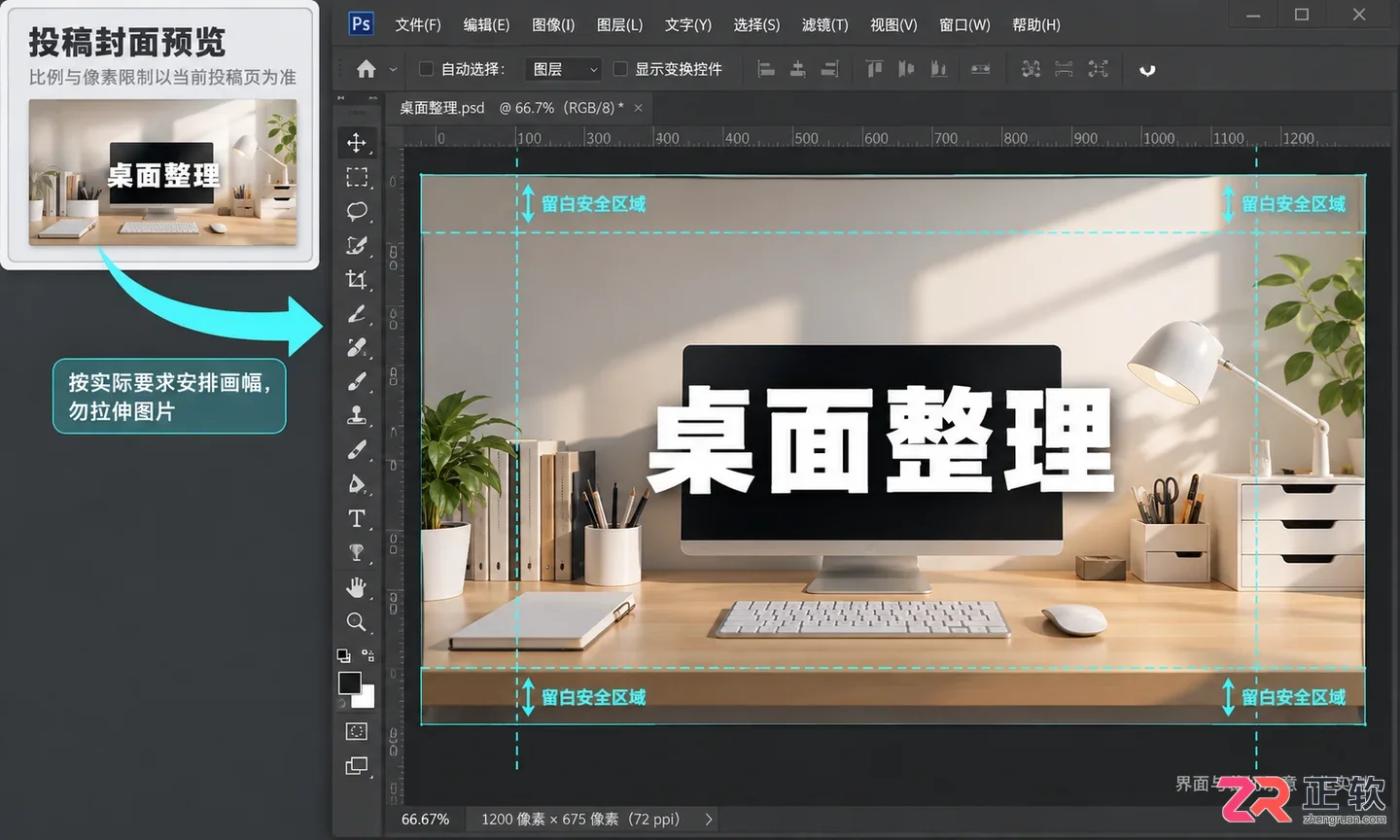Select the Spot Healing Brush tool
The image size is (1400, 840).
[357, 347]
